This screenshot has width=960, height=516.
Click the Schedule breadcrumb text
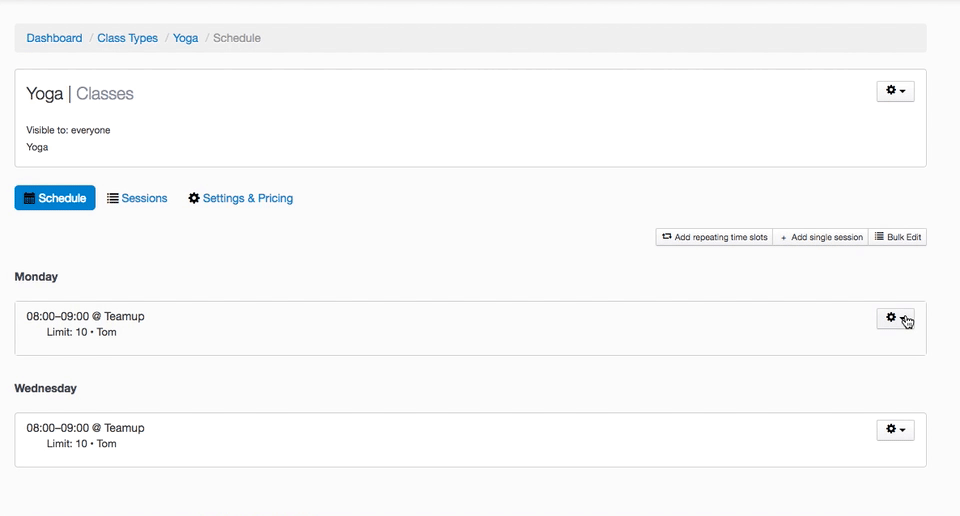pos(237,38)
